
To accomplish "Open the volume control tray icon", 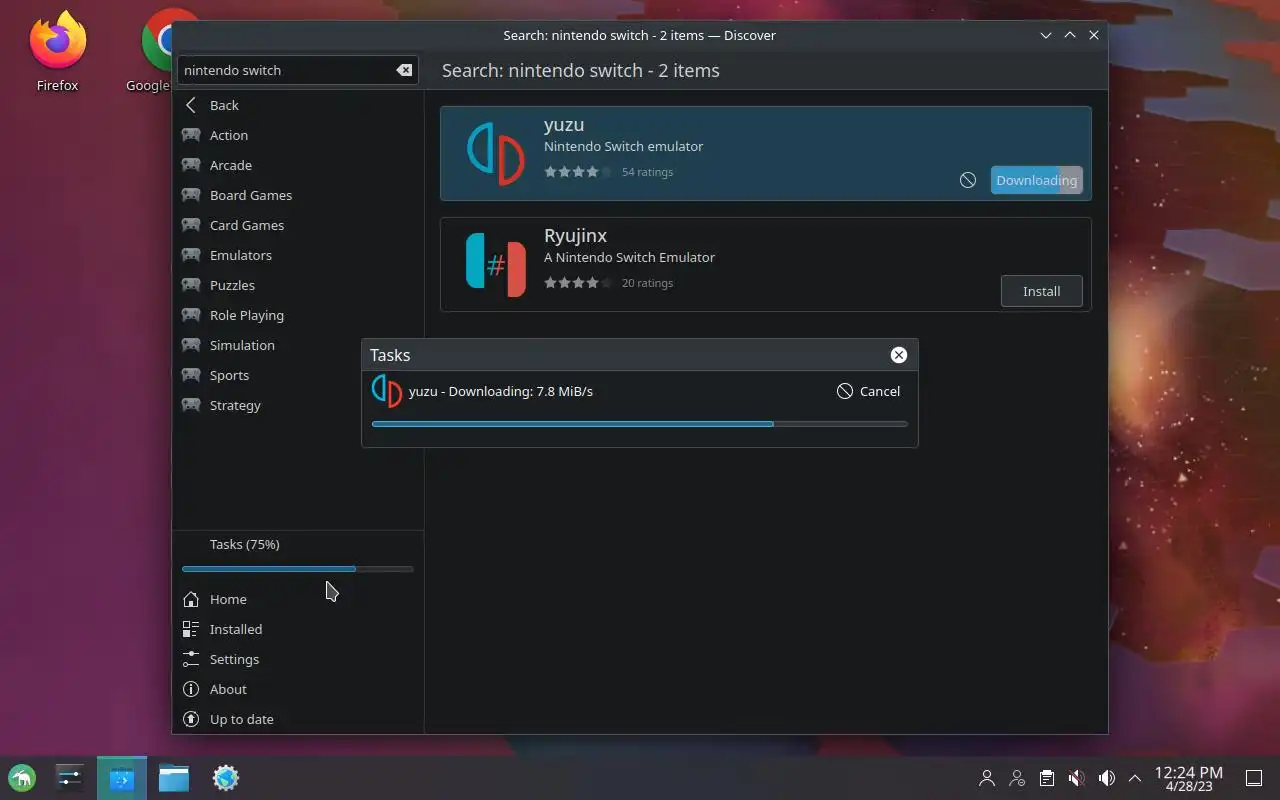I will tap(1106, 777).
